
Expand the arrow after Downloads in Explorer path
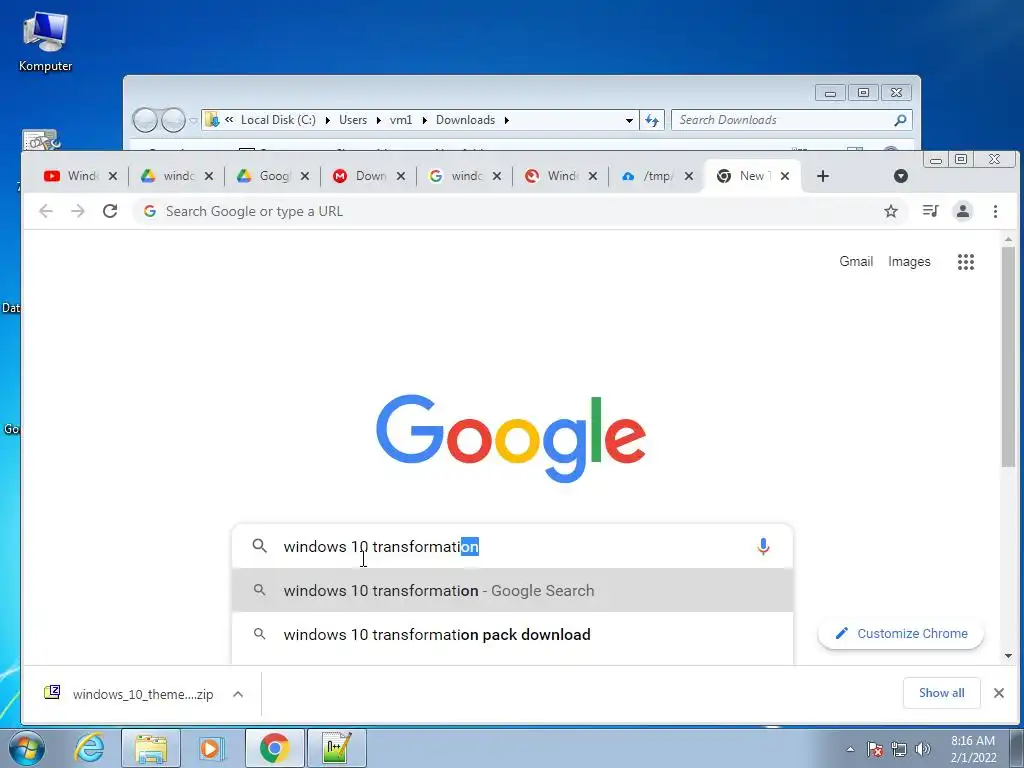pos(506,120)
